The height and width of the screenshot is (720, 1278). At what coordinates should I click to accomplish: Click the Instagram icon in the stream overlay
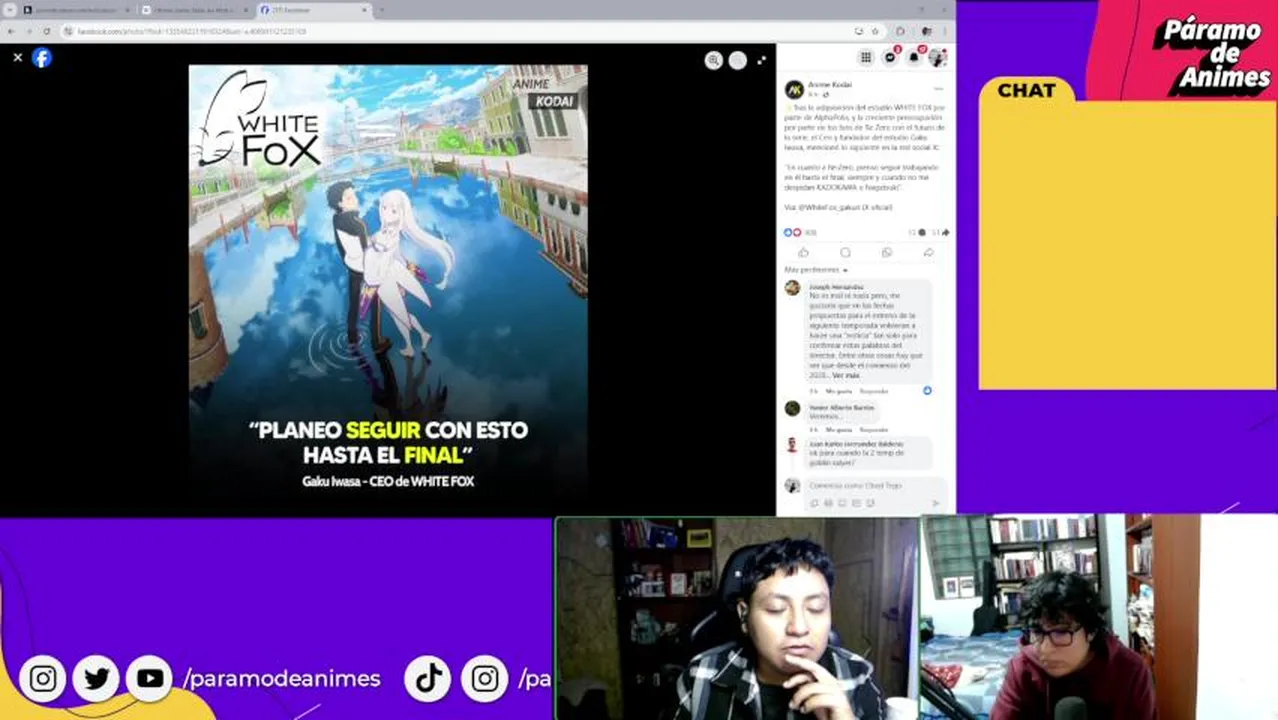coord(43,679)
